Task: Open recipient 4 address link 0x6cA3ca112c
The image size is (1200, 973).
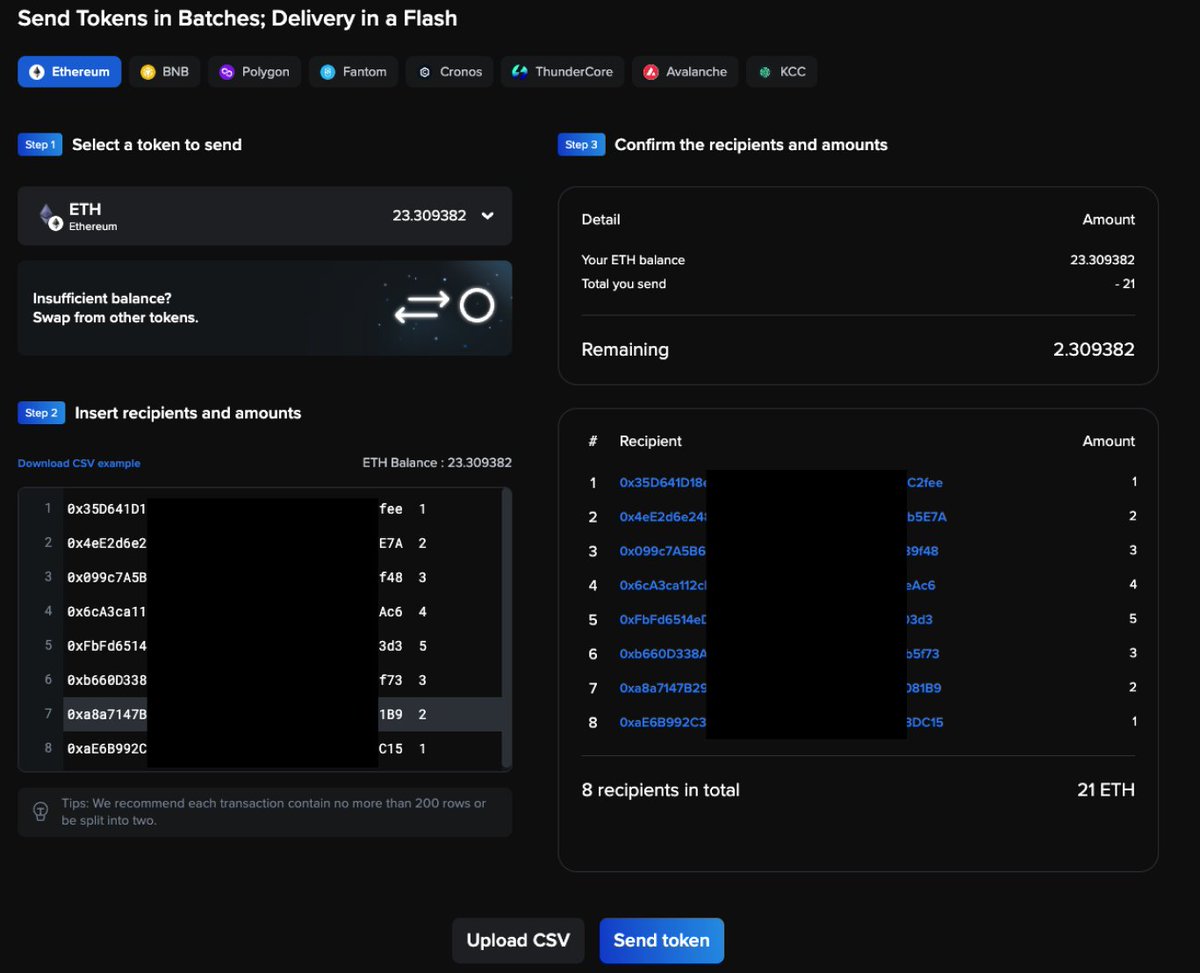Action: pyautogui.click(x=778, y=585)
